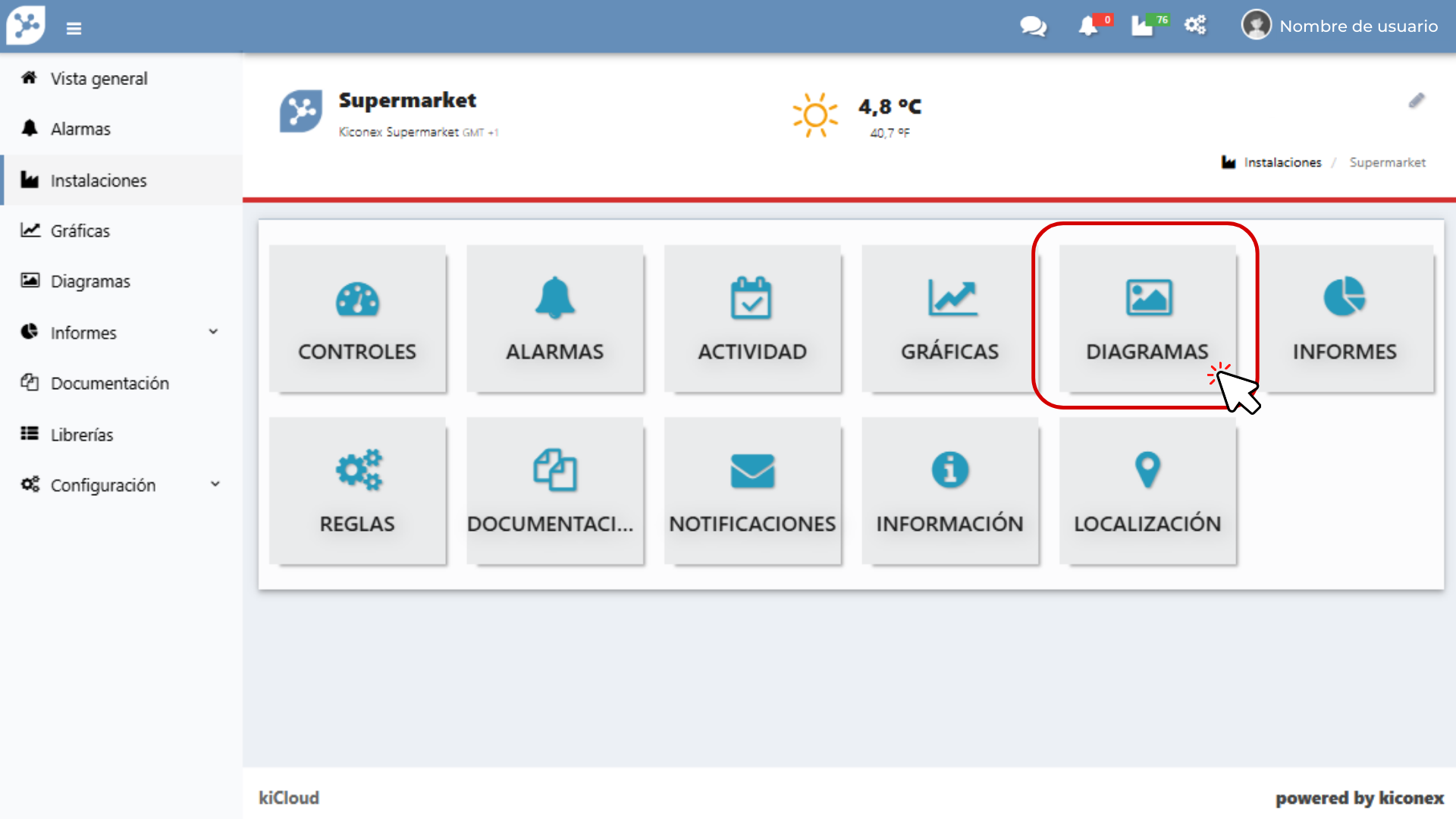Open the Nombre de usuario profile menu
Screen dimensions: 1456x819
point(1339,26)
